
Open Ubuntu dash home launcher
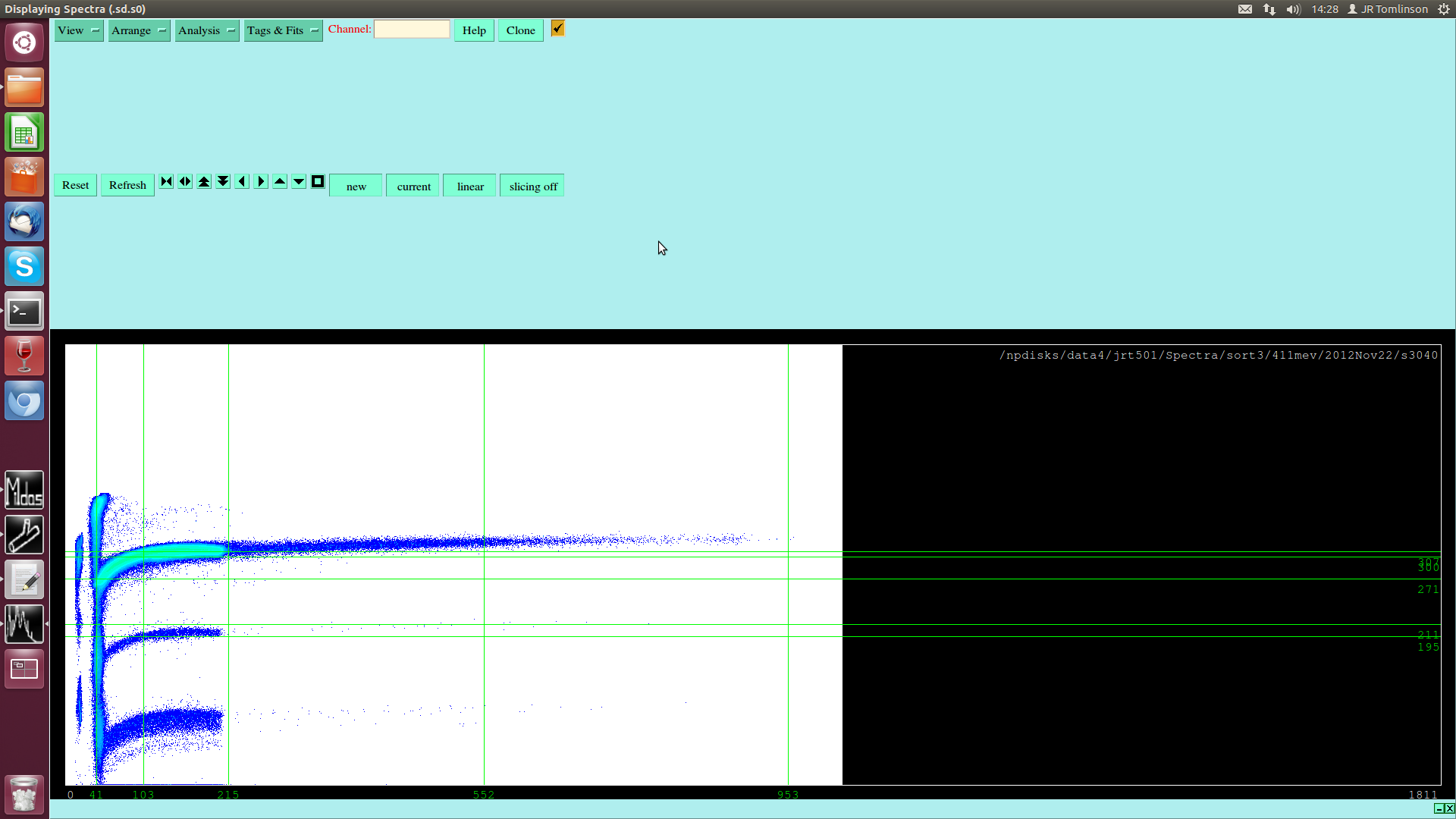[24, 42]
